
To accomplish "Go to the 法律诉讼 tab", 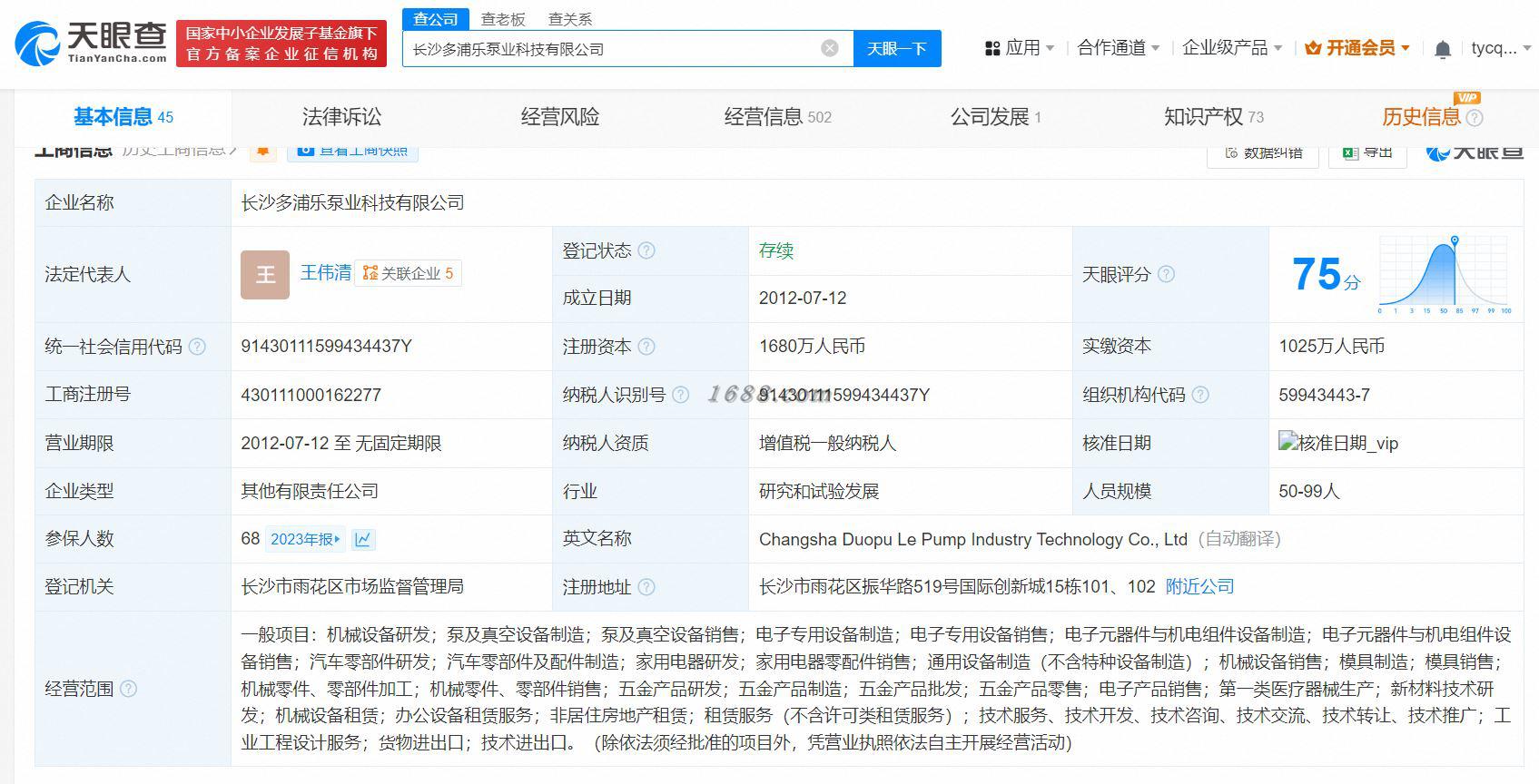I will click(341, 117).
